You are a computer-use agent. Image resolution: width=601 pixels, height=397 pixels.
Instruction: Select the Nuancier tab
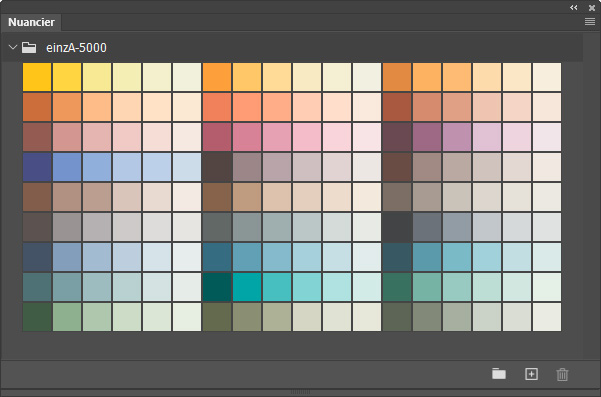(x=31, y=22)
